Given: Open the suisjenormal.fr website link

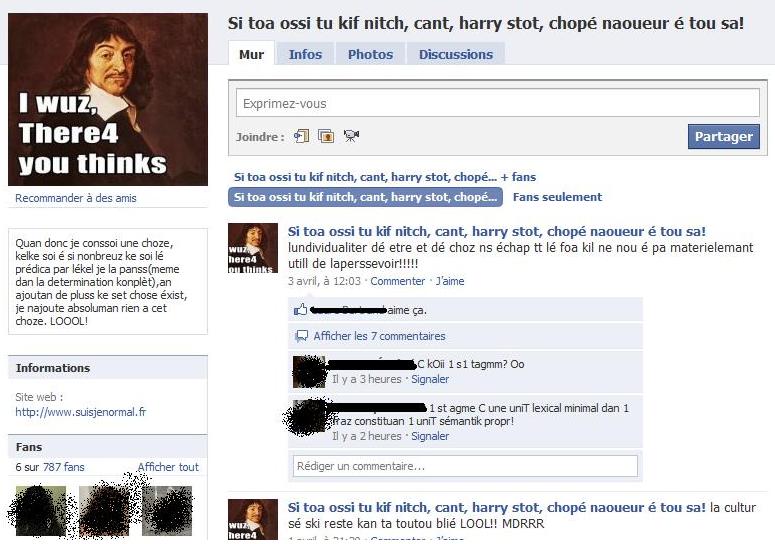Looking at the screenshot, I should pyautogui.click(x=81, y=412).
